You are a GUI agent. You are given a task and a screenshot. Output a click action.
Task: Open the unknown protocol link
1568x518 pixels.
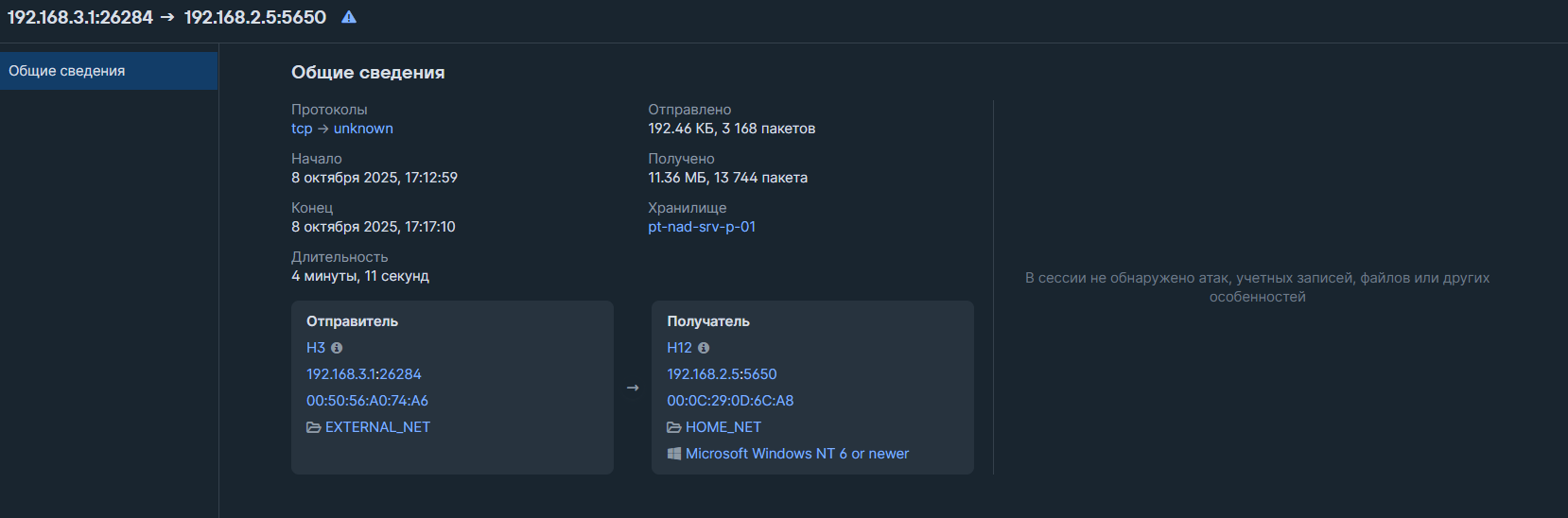pos(363,129)
